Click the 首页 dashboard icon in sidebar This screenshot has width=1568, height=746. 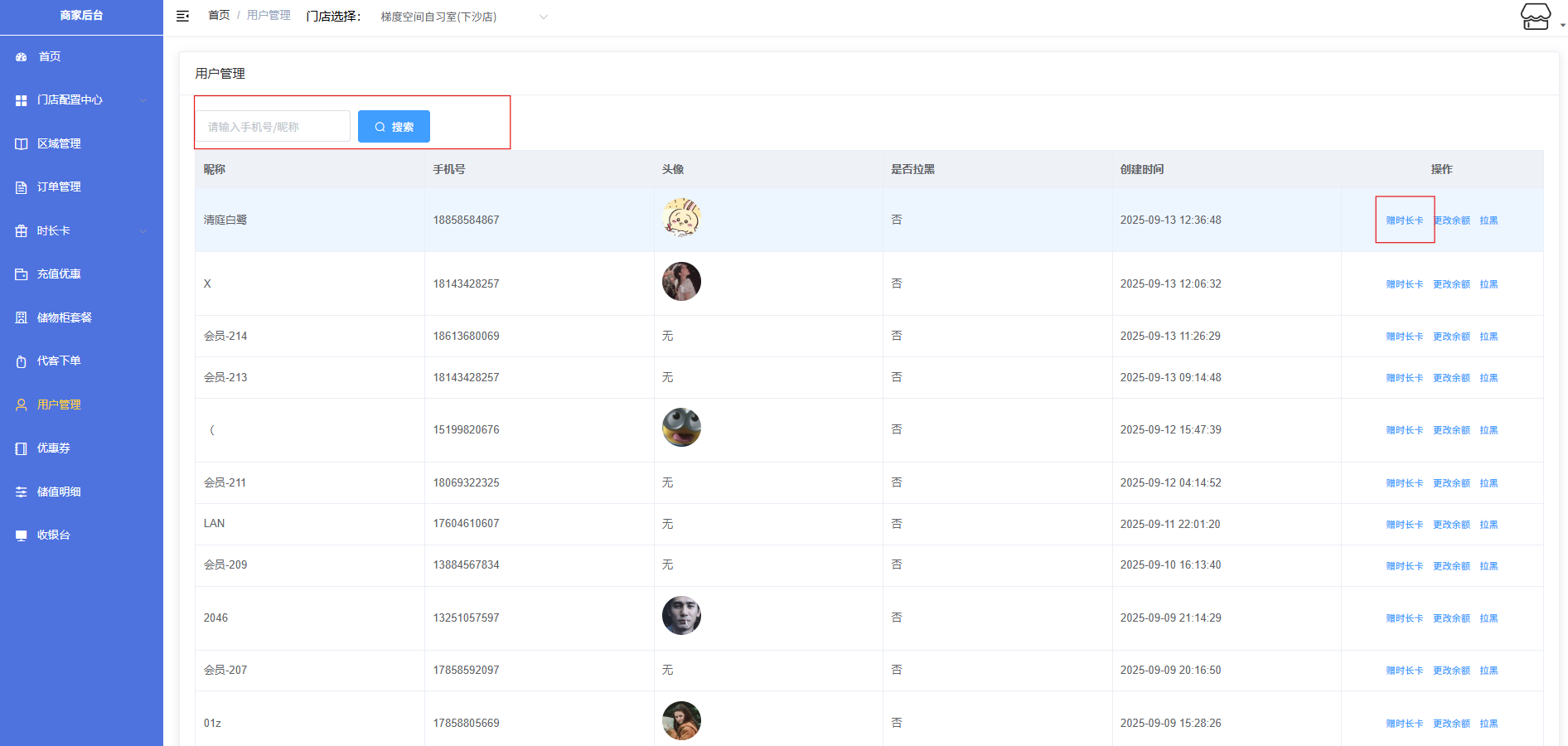(22, 57)
